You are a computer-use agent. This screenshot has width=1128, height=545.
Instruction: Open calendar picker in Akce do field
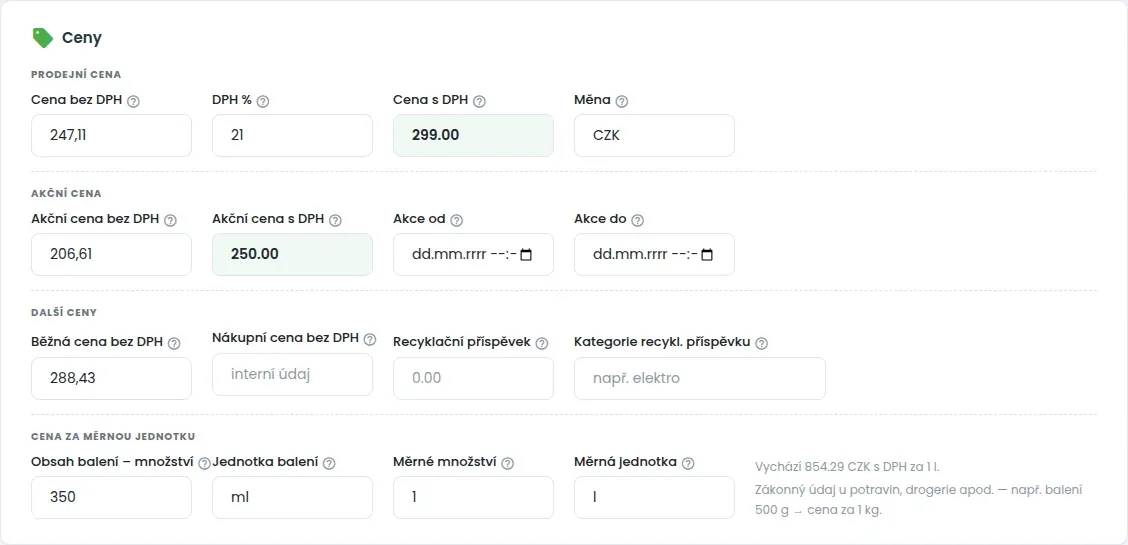(707, 255)
